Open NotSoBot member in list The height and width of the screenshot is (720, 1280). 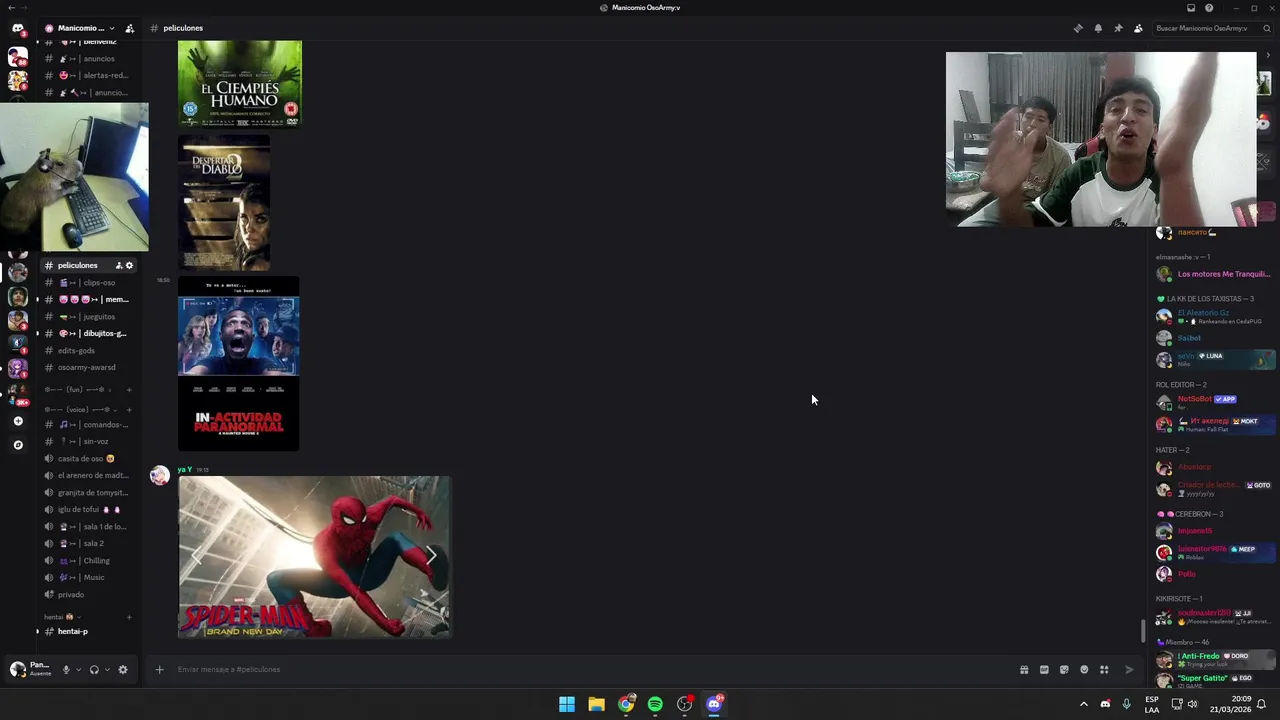tap(1214, 402)
